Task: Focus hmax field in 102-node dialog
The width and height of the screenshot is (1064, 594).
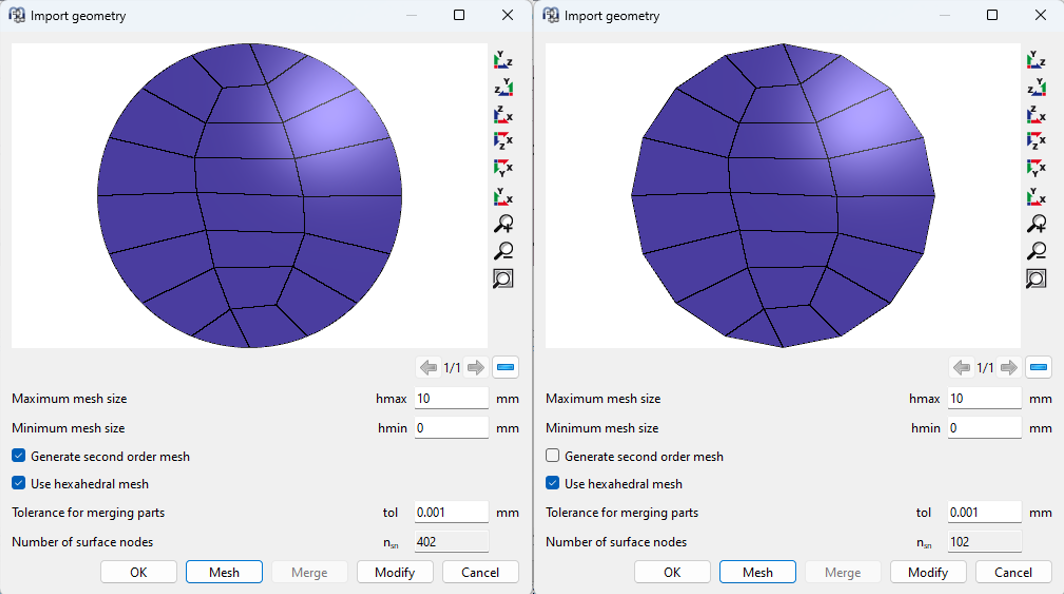Action: 985,398
